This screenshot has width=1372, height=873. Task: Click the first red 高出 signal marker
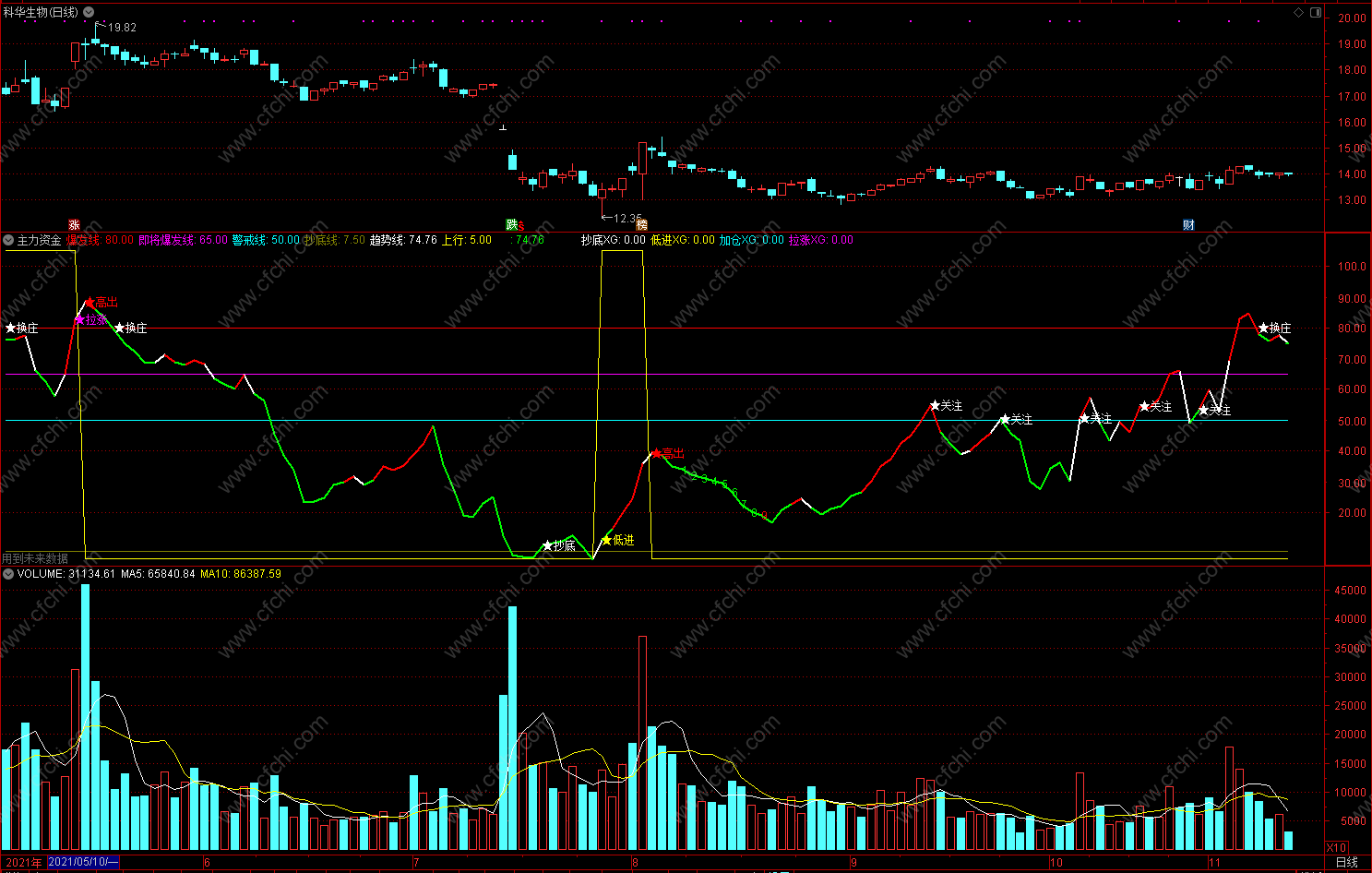[101, 302]
